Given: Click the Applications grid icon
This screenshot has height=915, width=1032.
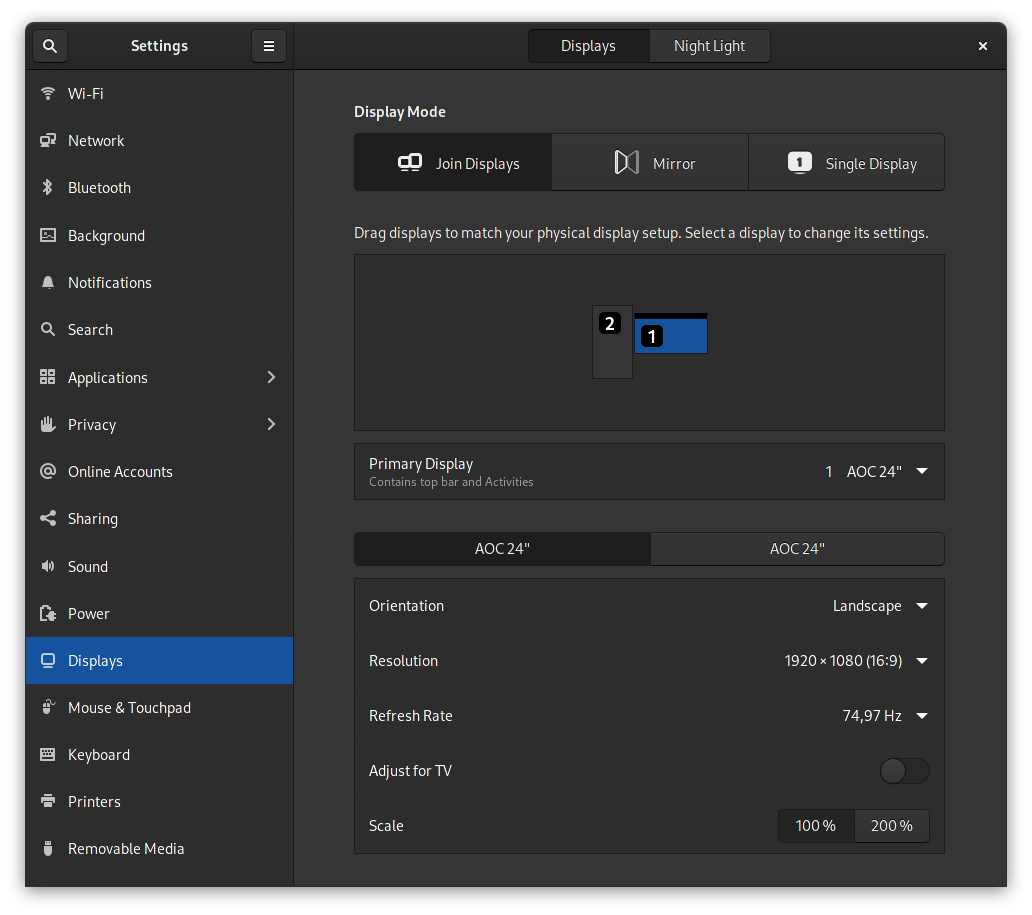Looking at the screenshot, I should 47,377.
